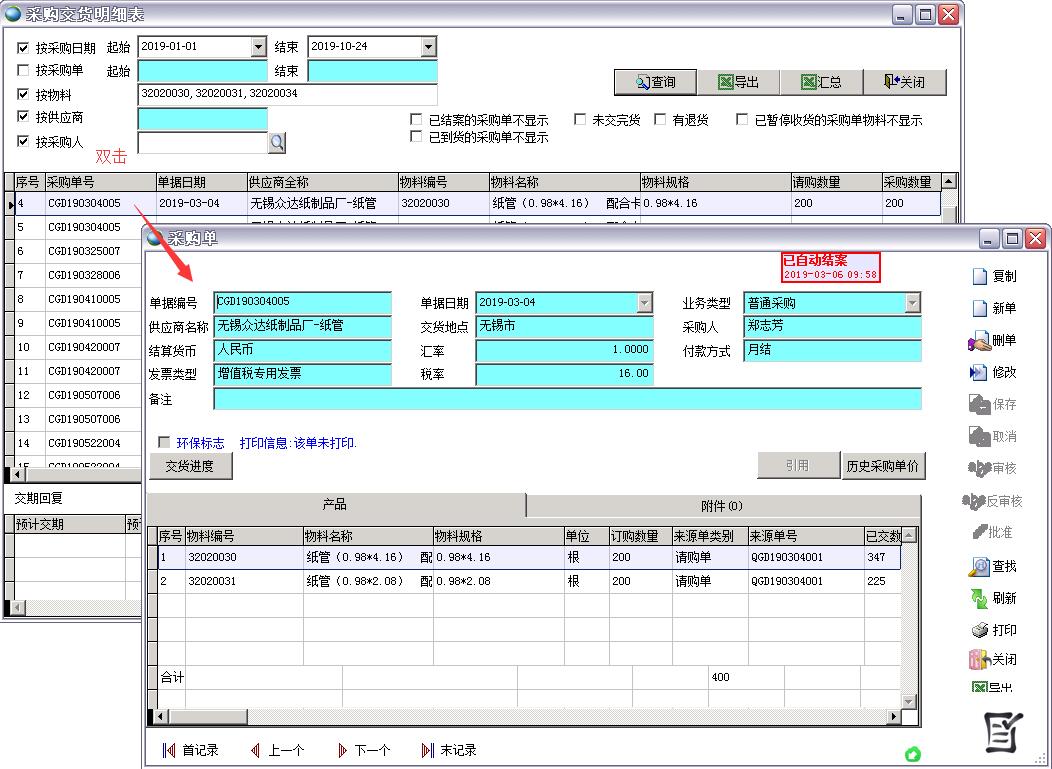Open the 单据日期 dropdown in 采购单
Screen dimensions: 1052x769
tap(644, 303)
